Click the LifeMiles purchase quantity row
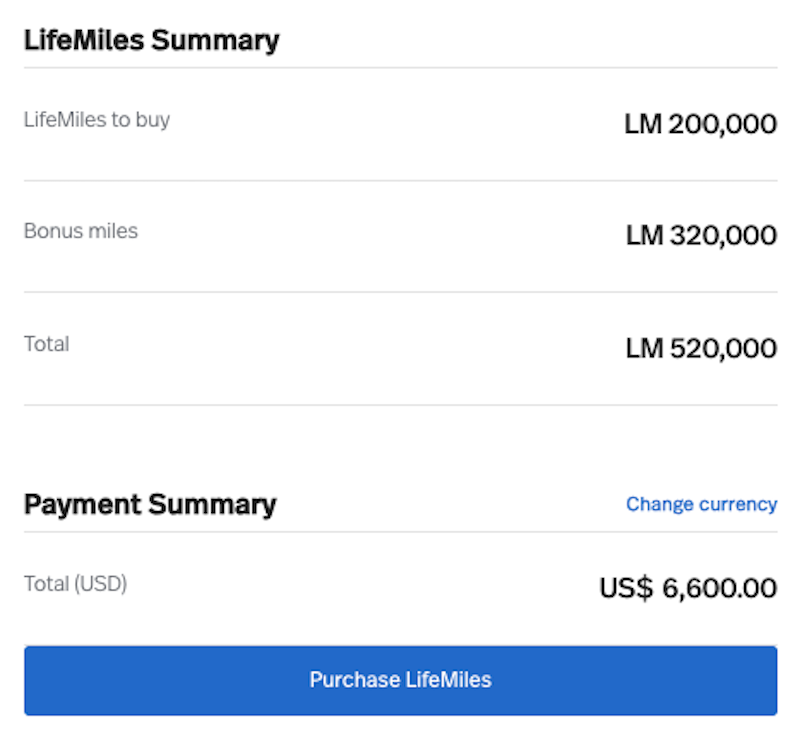The image size is (800, 740). coord(400,121)
